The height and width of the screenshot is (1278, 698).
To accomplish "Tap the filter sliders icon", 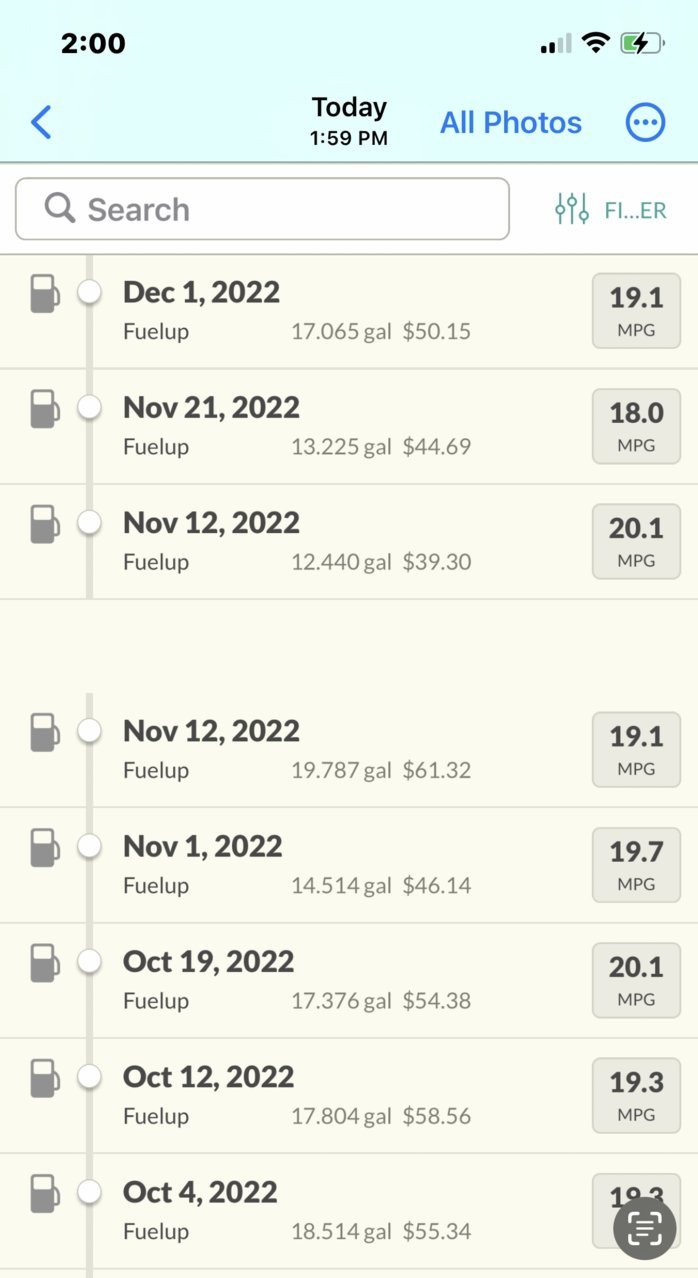I will point(572,209).
